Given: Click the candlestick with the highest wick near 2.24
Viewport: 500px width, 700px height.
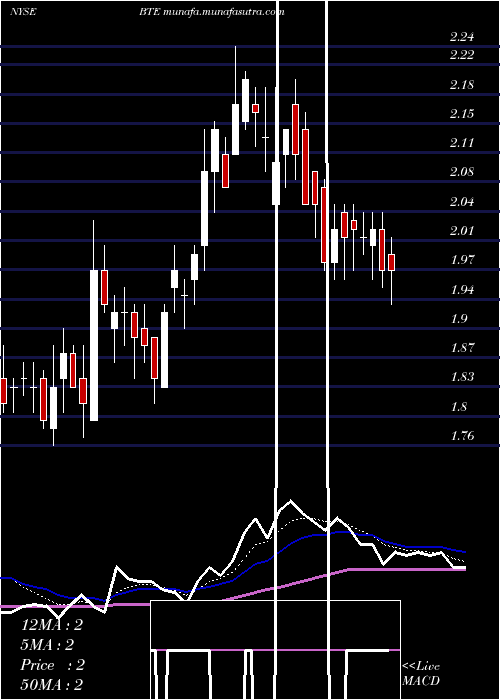Looking at the screenshot, I should click(x=235, y=129).
